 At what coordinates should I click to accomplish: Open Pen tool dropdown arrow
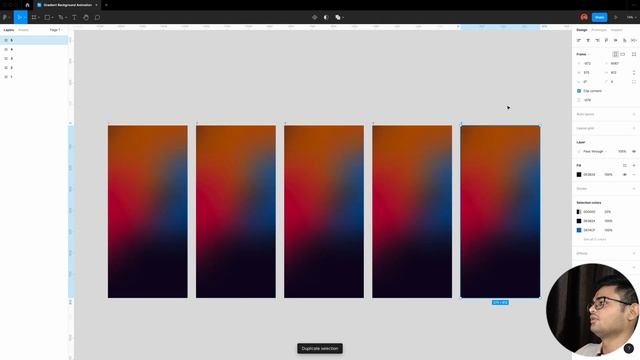pos(66,18)
